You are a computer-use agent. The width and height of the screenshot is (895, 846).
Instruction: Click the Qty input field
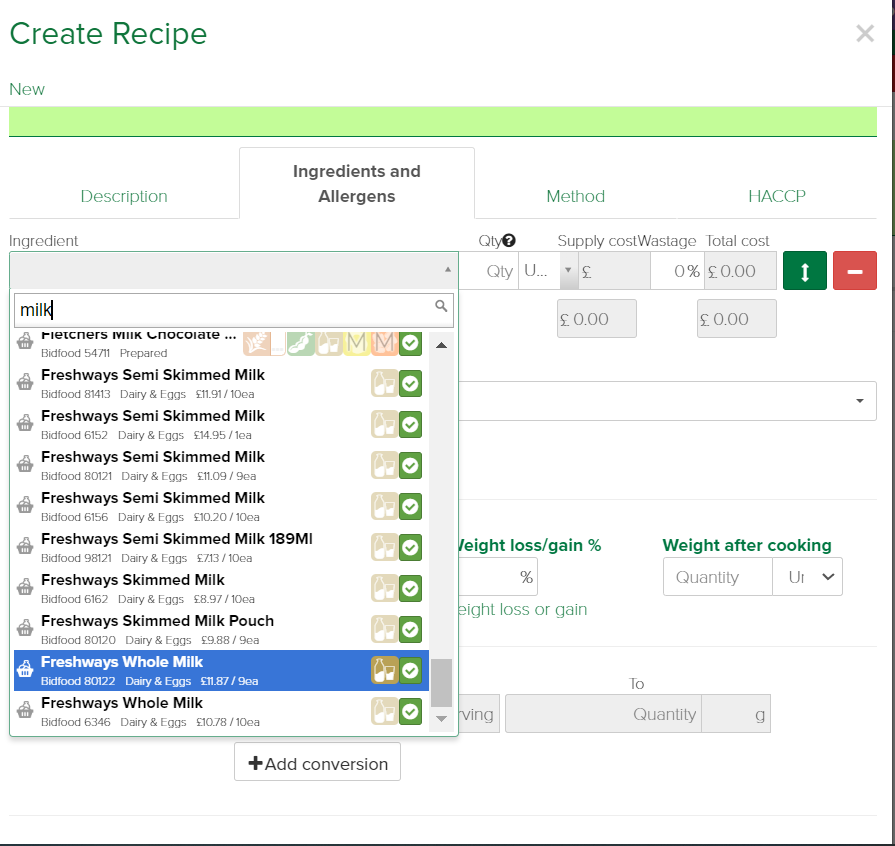[489, 271]
